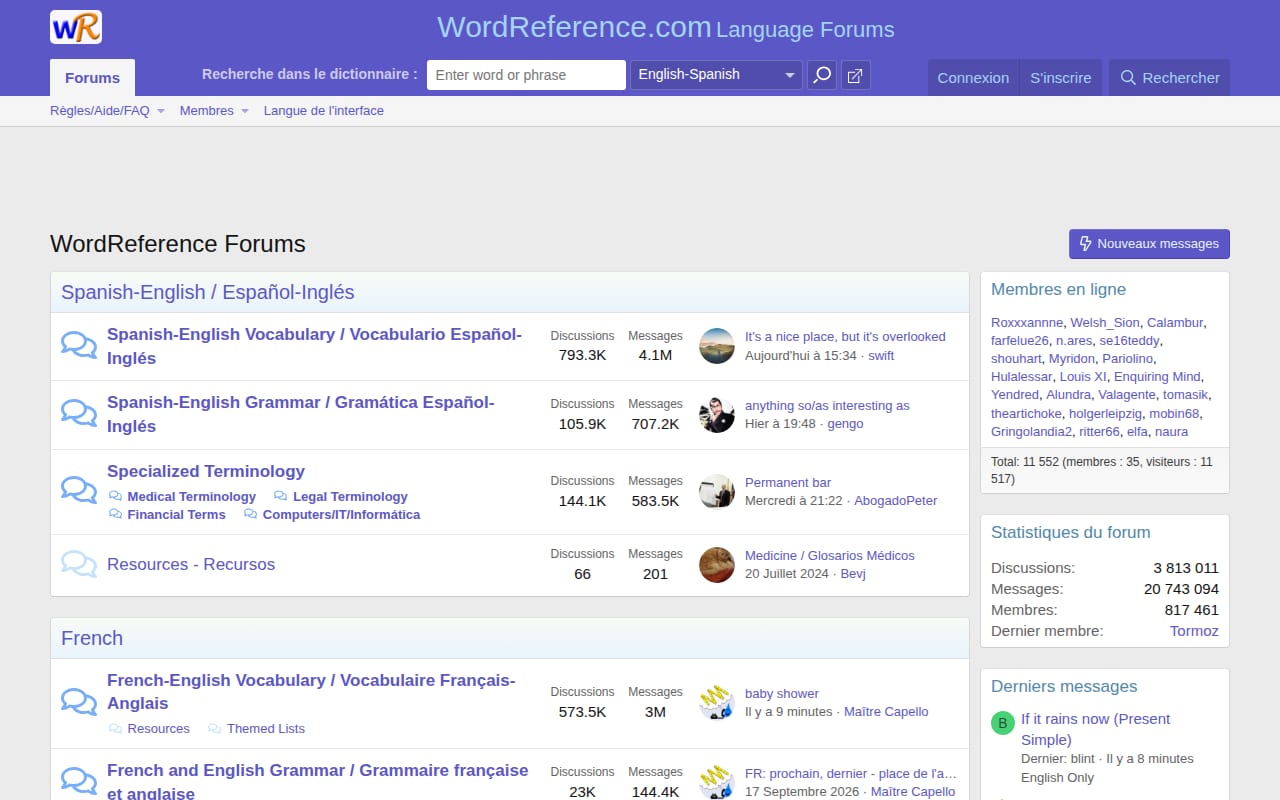Open the French category header
1280x800 pixels.
(x=92, y=638)
